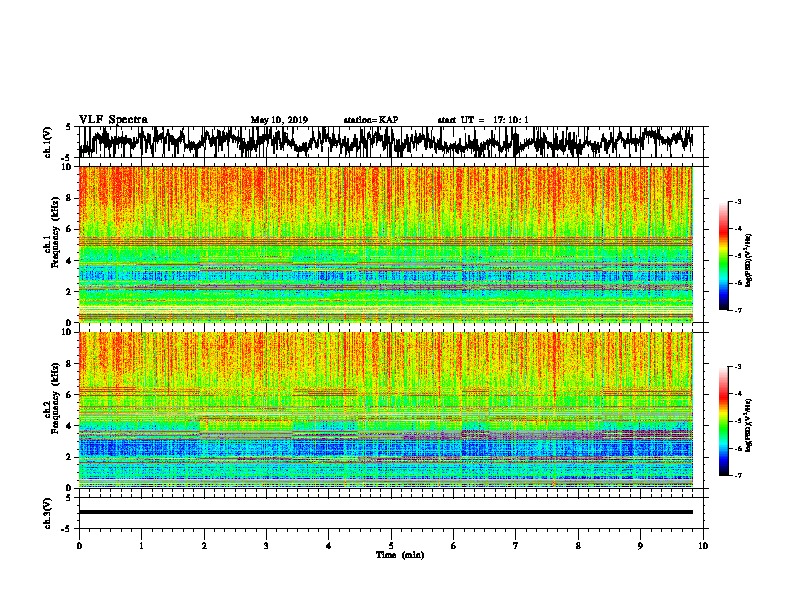Select the "start UT = 17:10:1" text
792x612 pixels.
(x=483, y=120)
